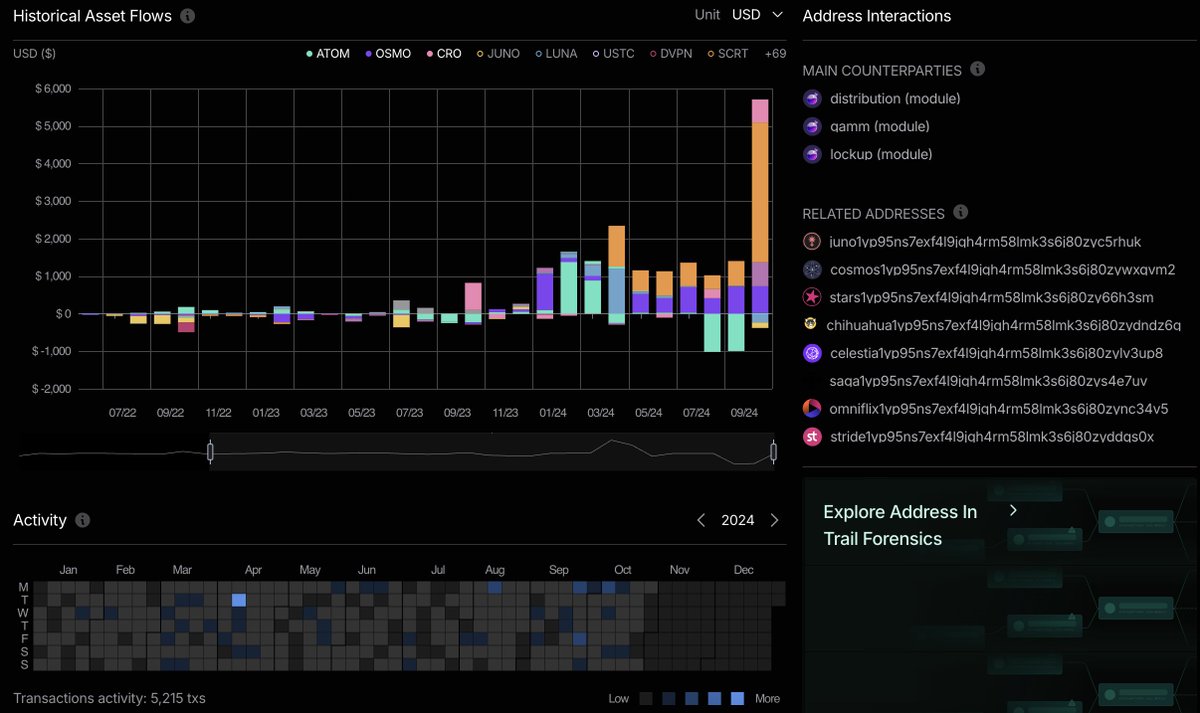Select the omniflix address icon

coord(812,408)
